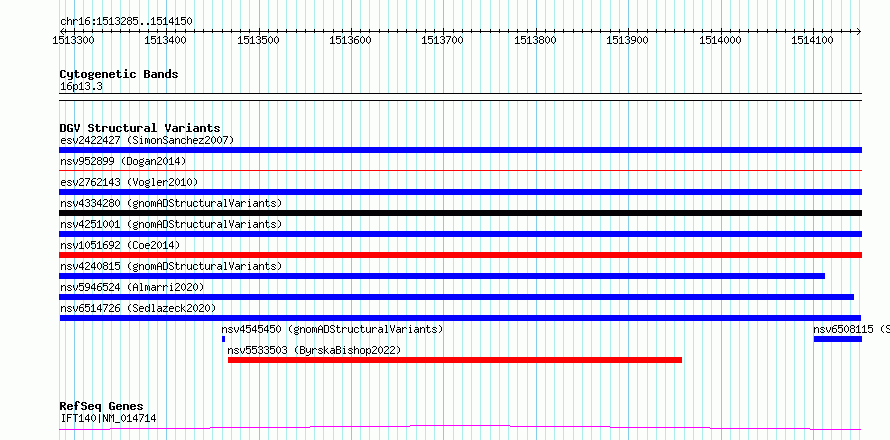This screenshot has height=440, width=890.
Task: Click the red bar of nsv1051692
Action: 460,255
